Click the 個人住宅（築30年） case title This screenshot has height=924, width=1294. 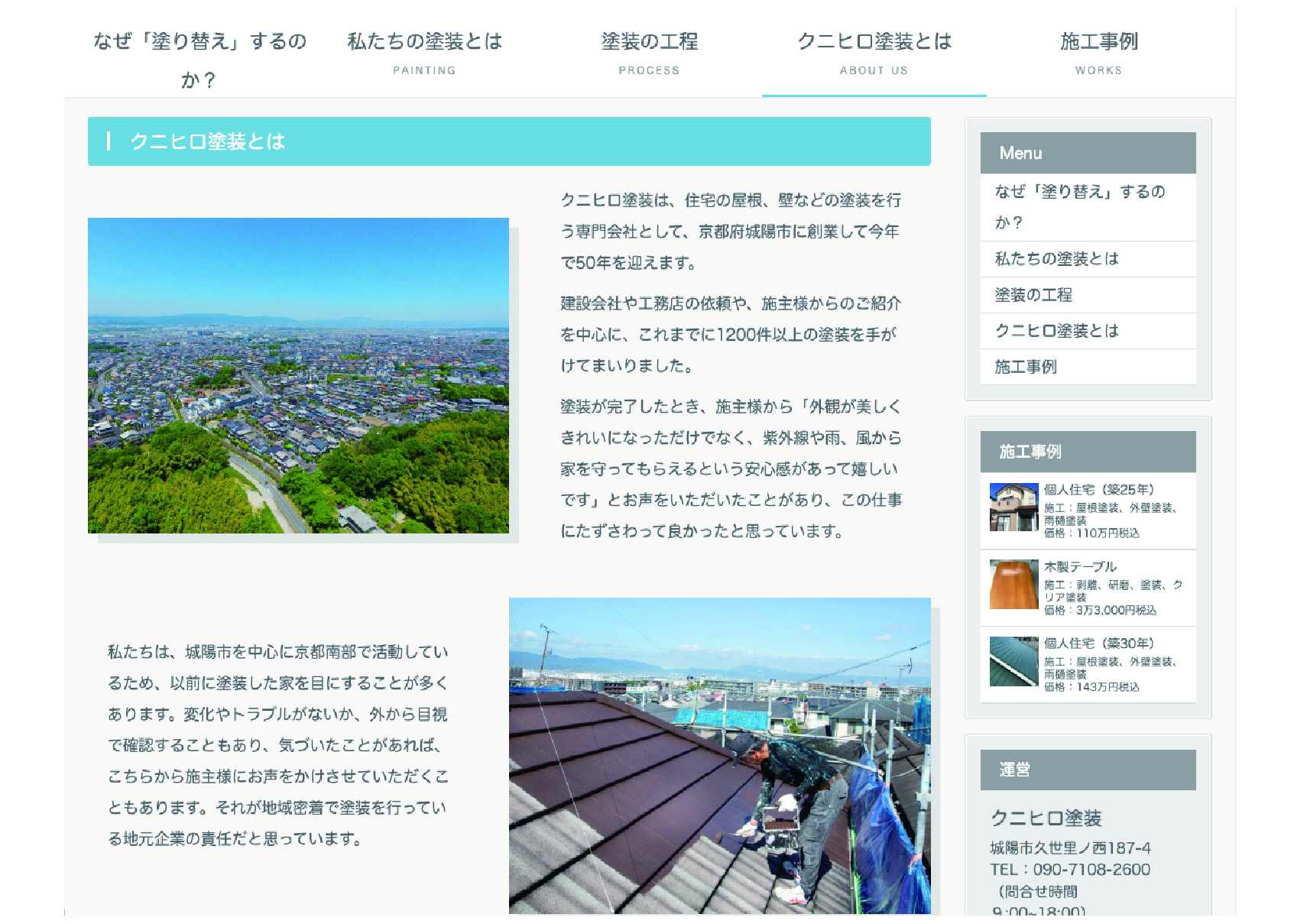1098,644
